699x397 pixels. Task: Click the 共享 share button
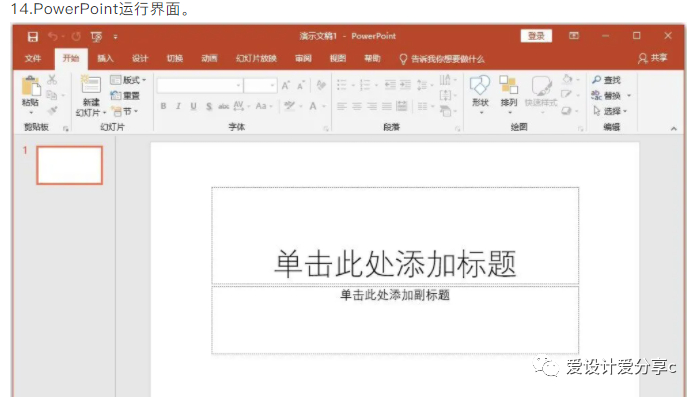click(653, 58)
